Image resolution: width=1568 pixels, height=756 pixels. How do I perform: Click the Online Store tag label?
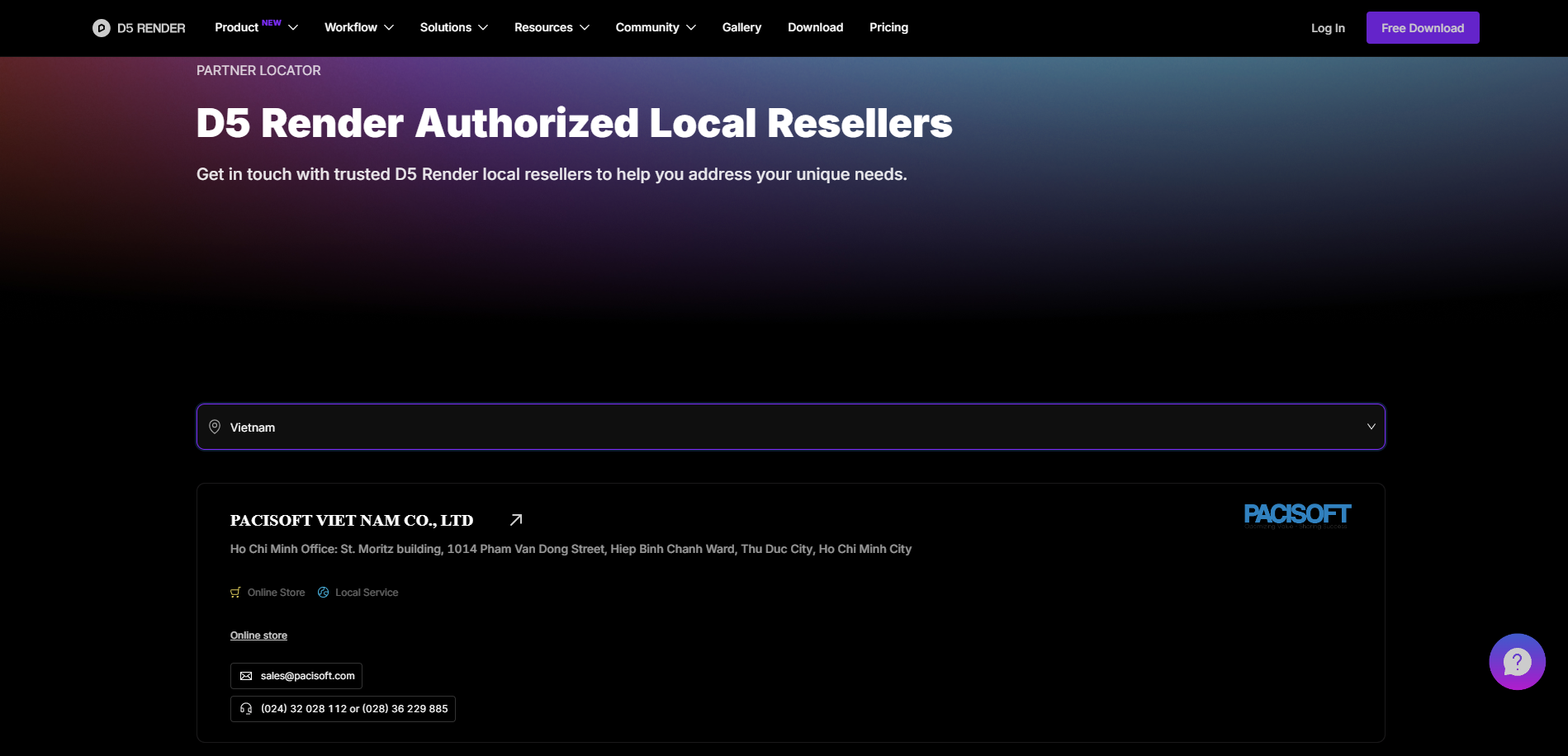pyautogui.click(x=276, y=593)
